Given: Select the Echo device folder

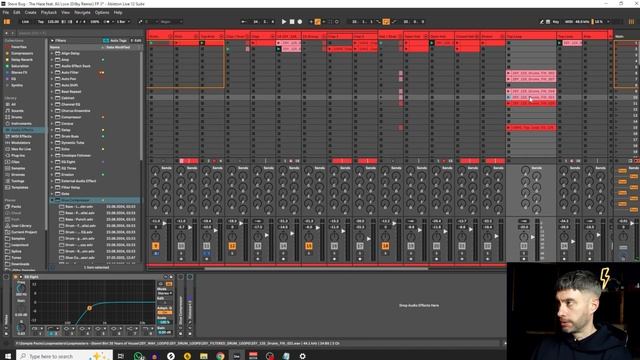Looking at the screenshot, I should click(65, 149).
